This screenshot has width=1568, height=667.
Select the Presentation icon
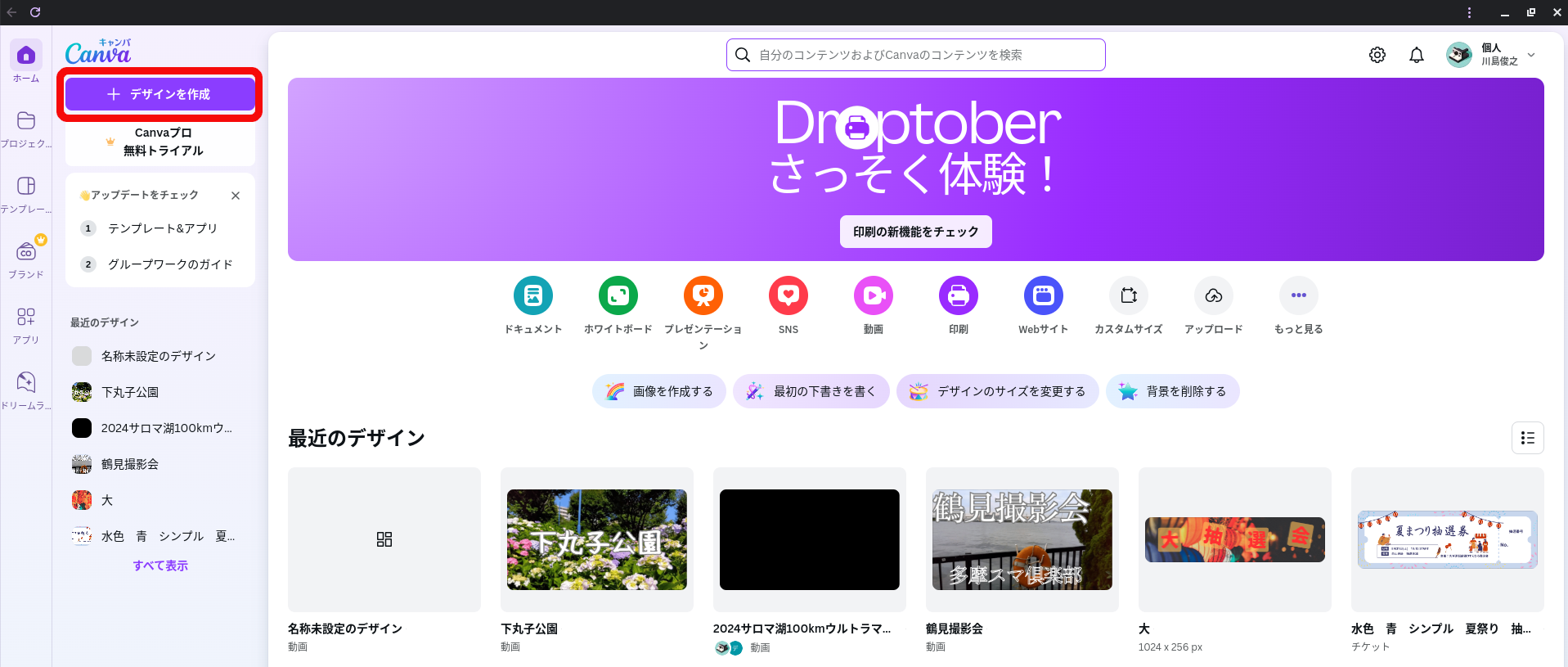point(703,295)
